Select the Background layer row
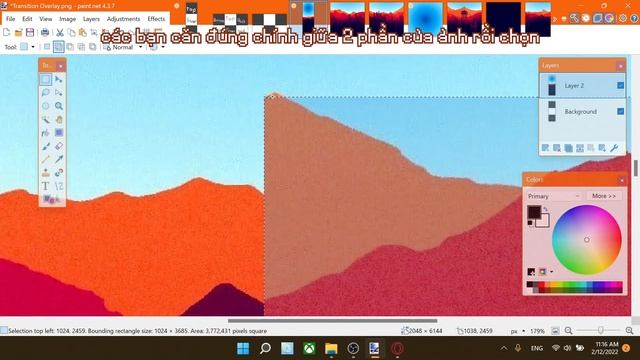The height and width of the screenshot is (360, 640). pyautogui.click(x=582, y=111)
